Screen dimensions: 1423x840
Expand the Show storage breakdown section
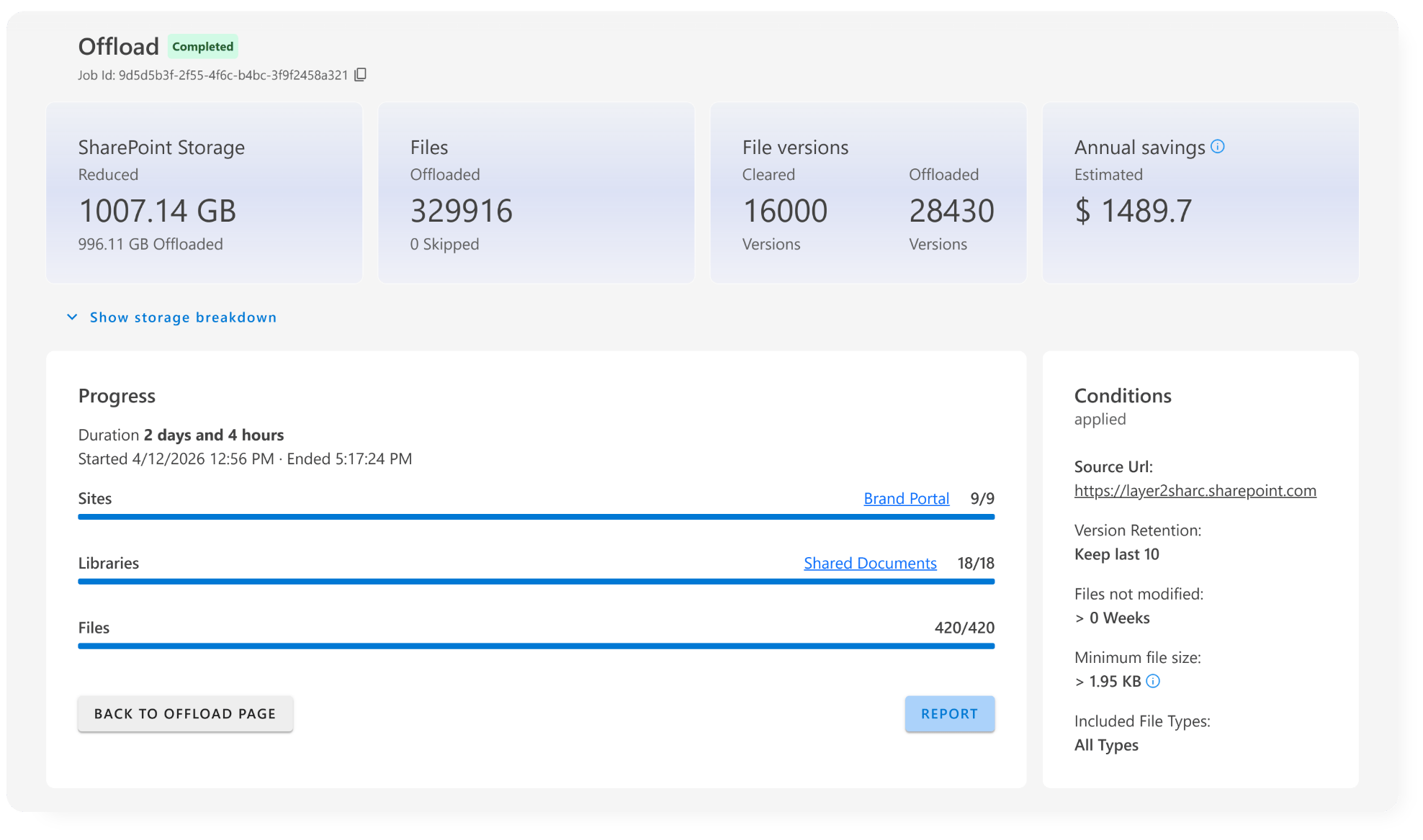pos(183,317)
